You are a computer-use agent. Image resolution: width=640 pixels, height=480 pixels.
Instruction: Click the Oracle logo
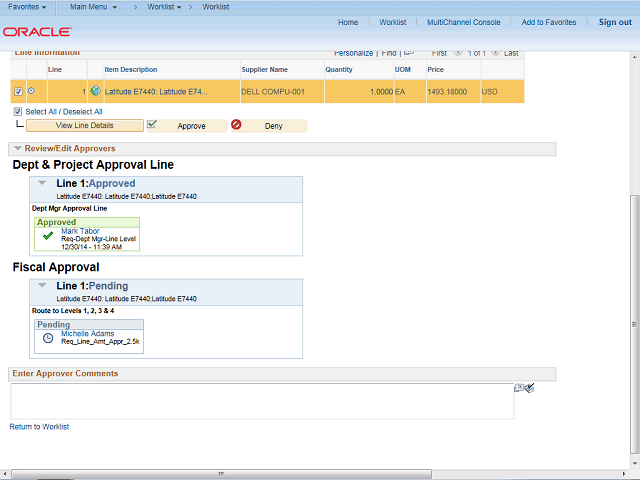38,32
